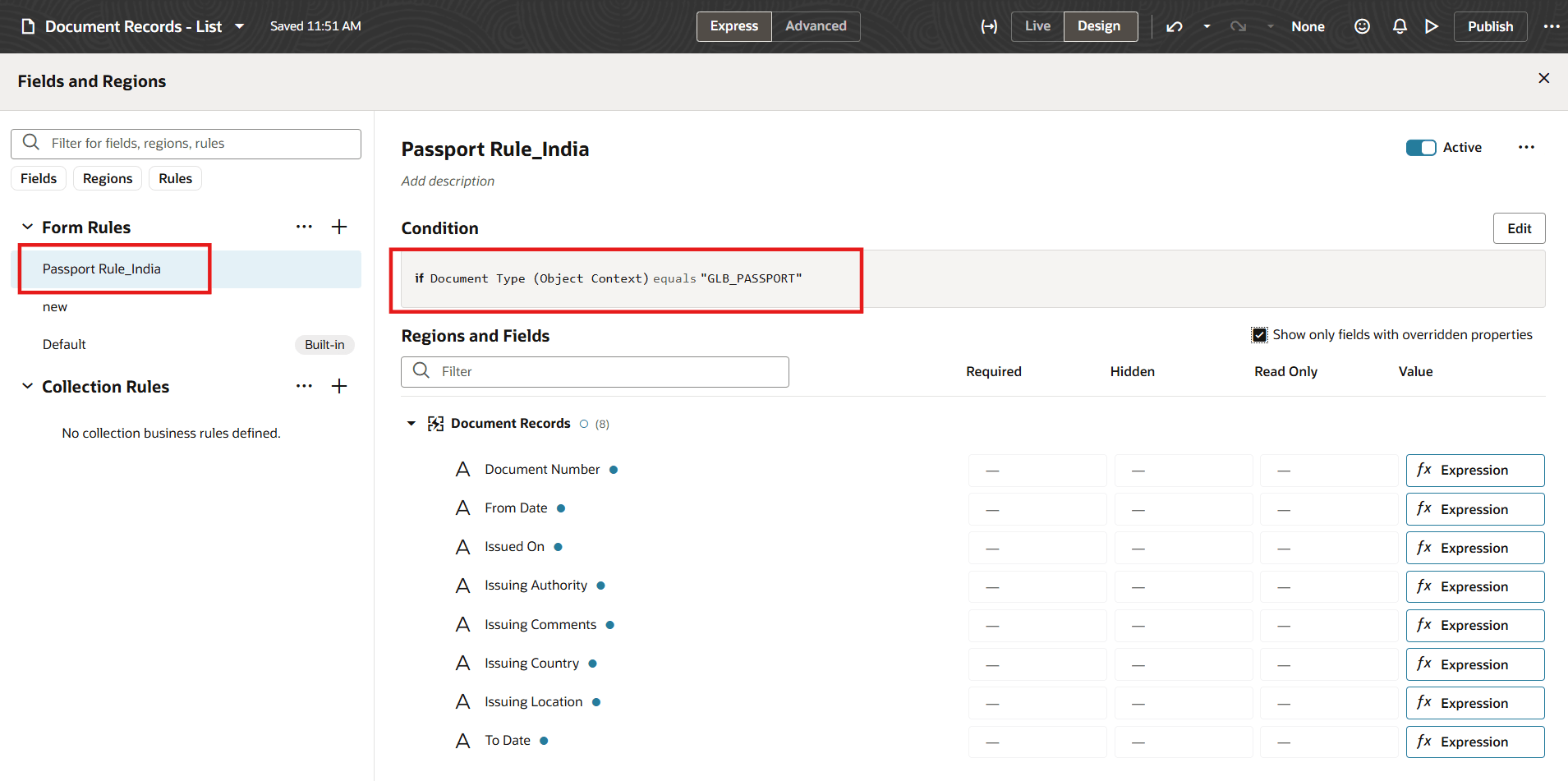Add a new form rule
1568x781 pixels.
pyautogui.click(x=339, y=227)
